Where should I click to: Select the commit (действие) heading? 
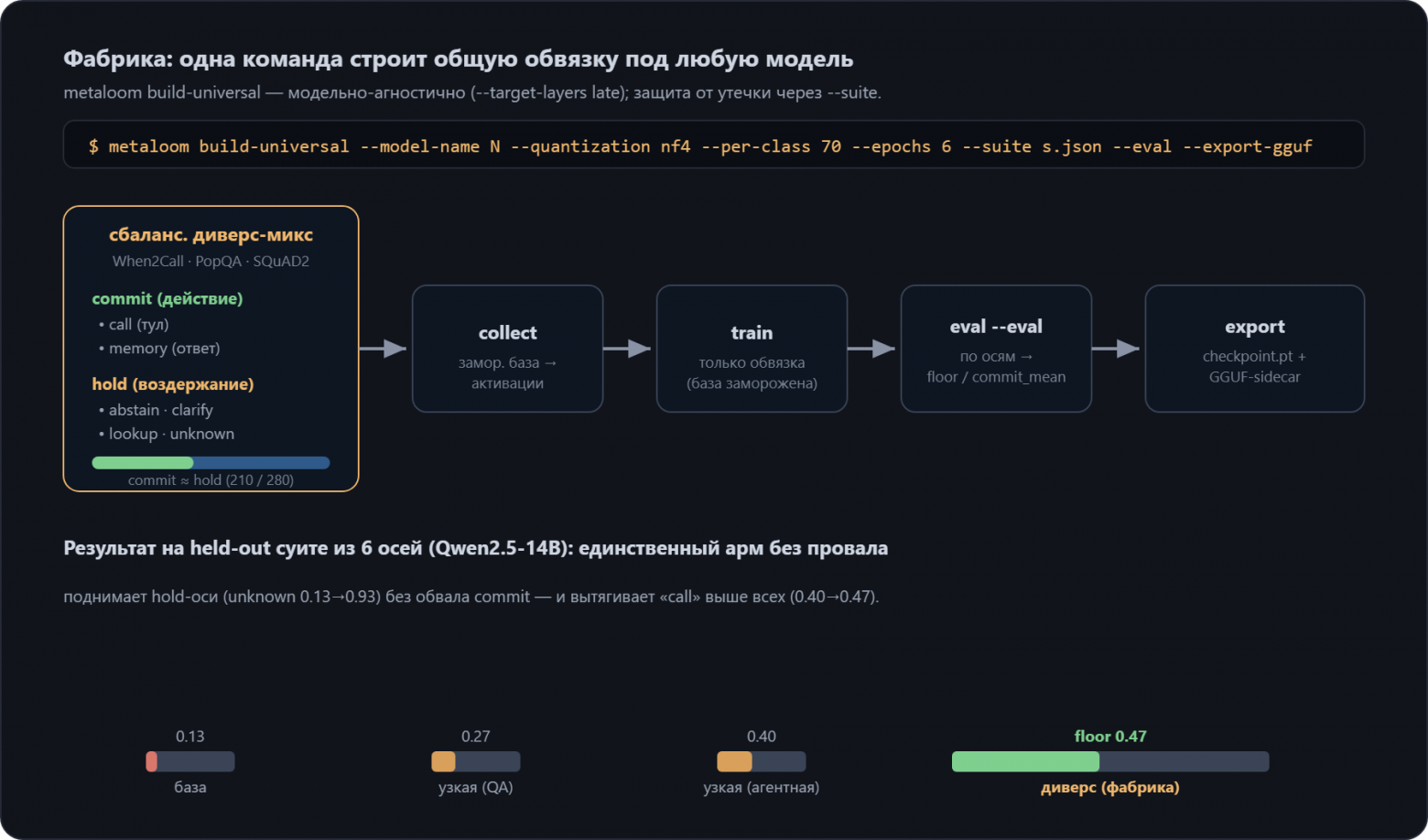coord(168,299)
